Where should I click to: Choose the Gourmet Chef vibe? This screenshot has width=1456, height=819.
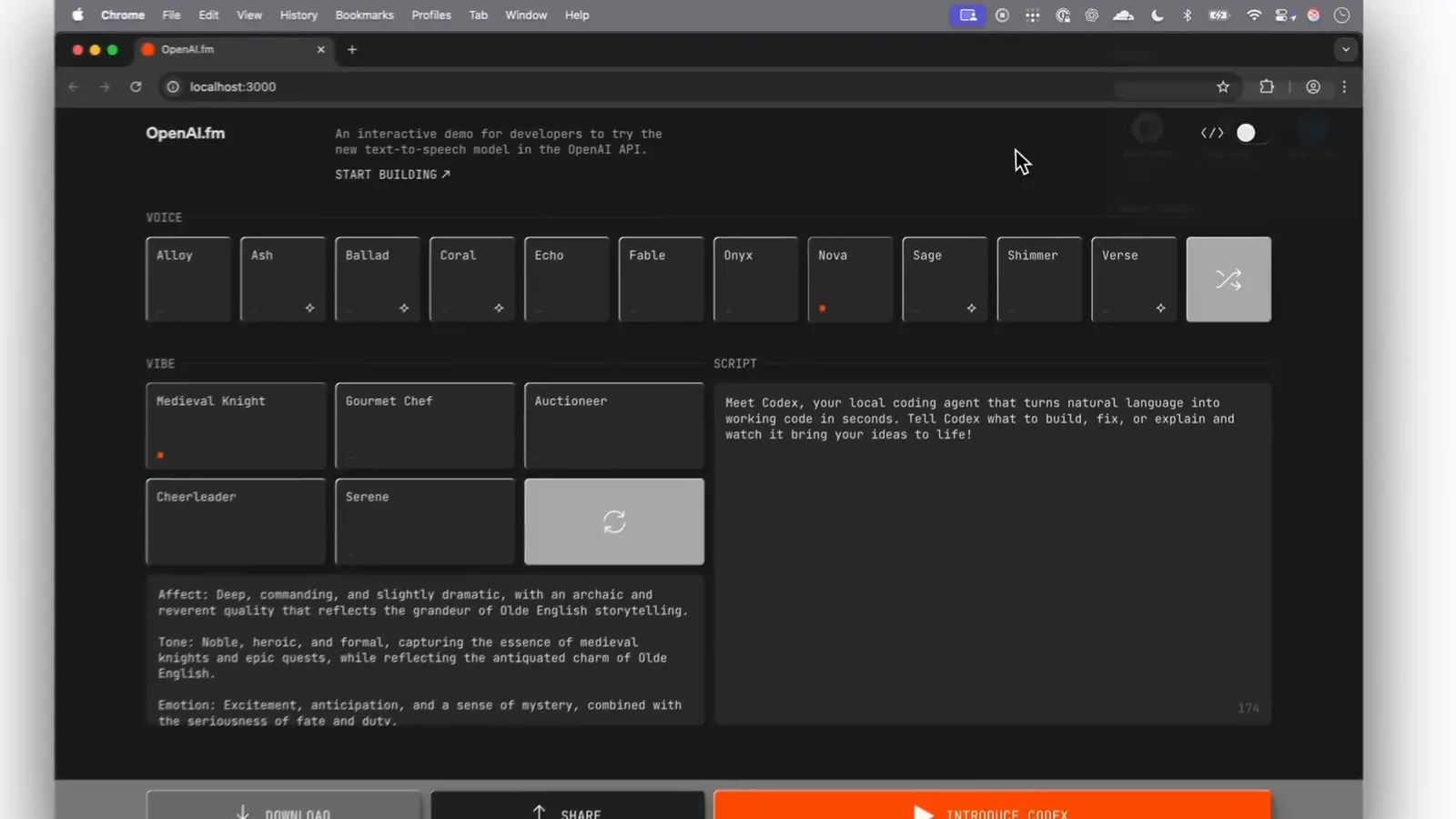point(425,426)
